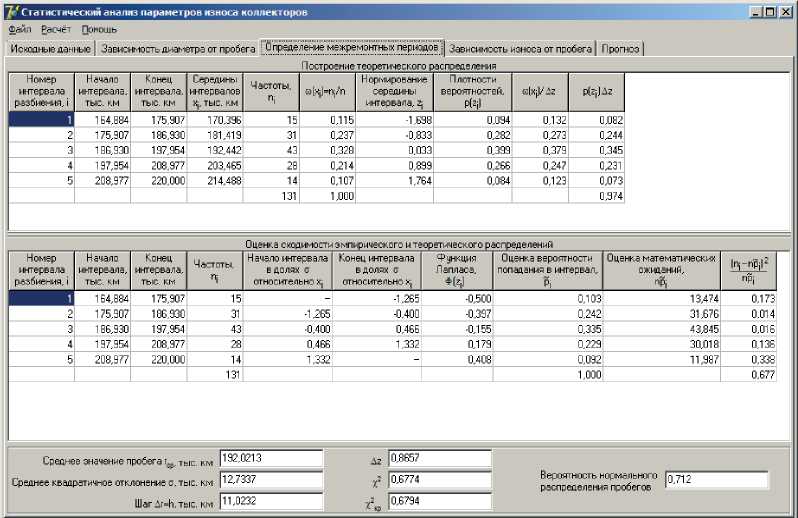Click standard deviation field 12,7337
The image size is (798, 518).
pyautogui.click(x=271, y=479)
